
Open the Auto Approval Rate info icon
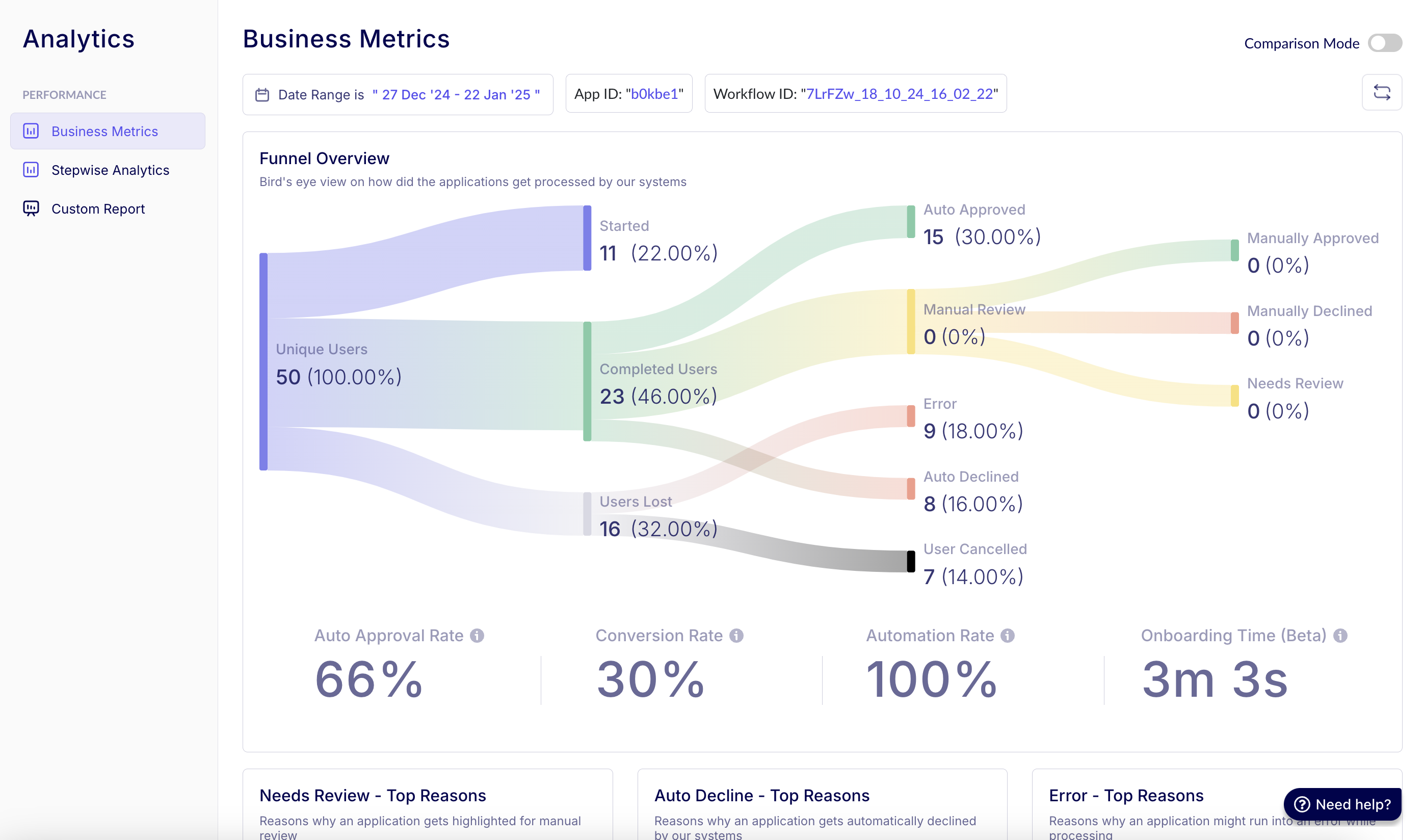point(477,635)
